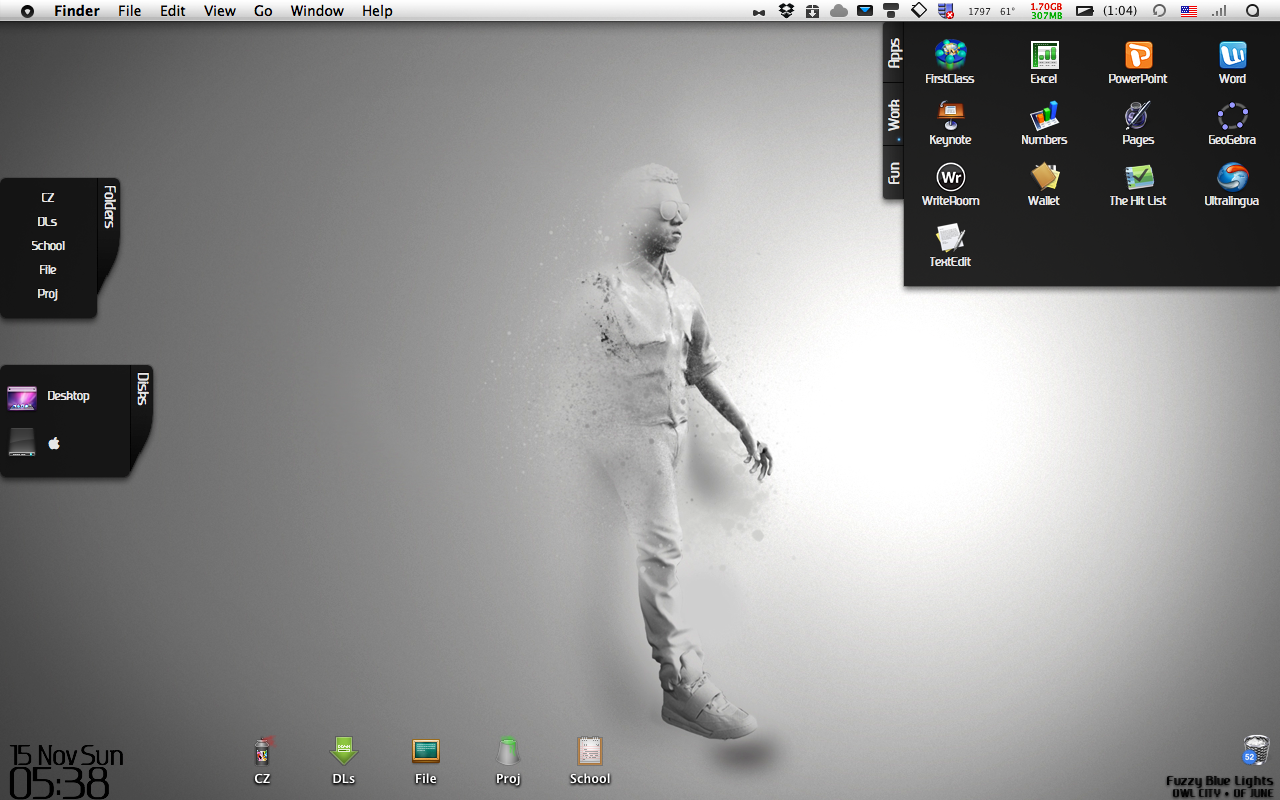Click the 05:38 desktop clock
Image resolution: width=1280 pixels, height=800 pixels.
pyautogui.click(x=59, y=784)
